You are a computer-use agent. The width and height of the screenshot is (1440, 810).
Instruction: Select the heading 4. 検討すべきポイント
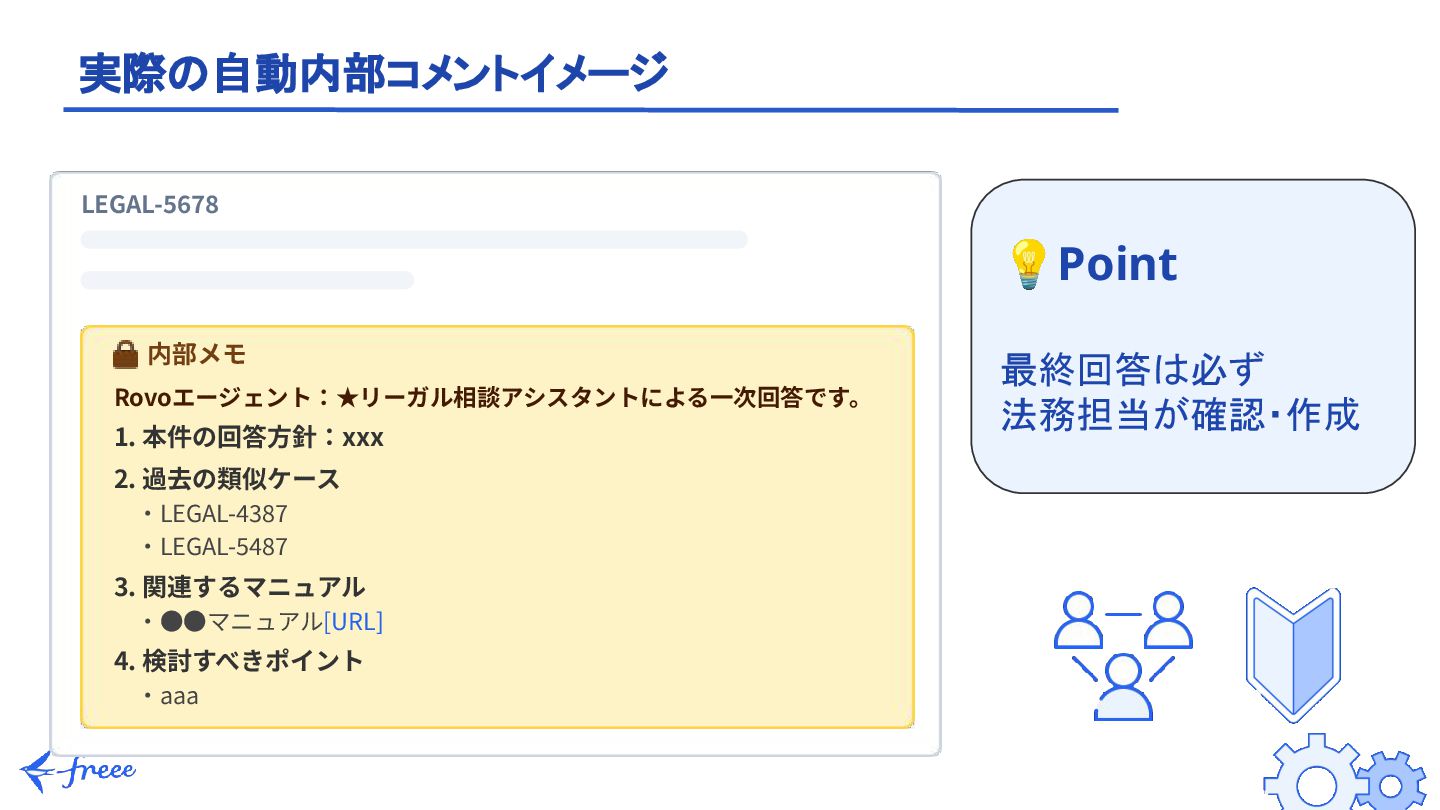click(239, 660)
